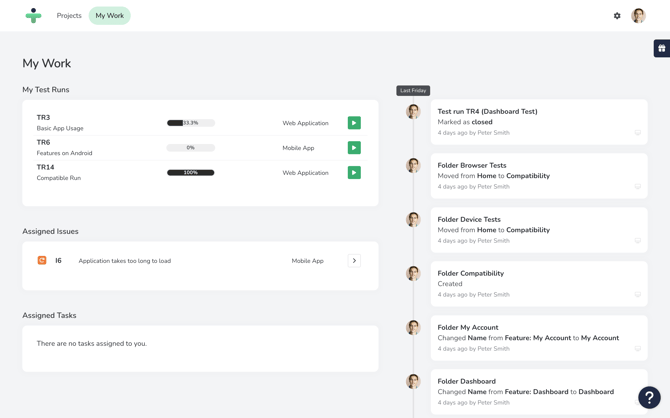Click comment icon on Folder Browser Tests card

637,186
